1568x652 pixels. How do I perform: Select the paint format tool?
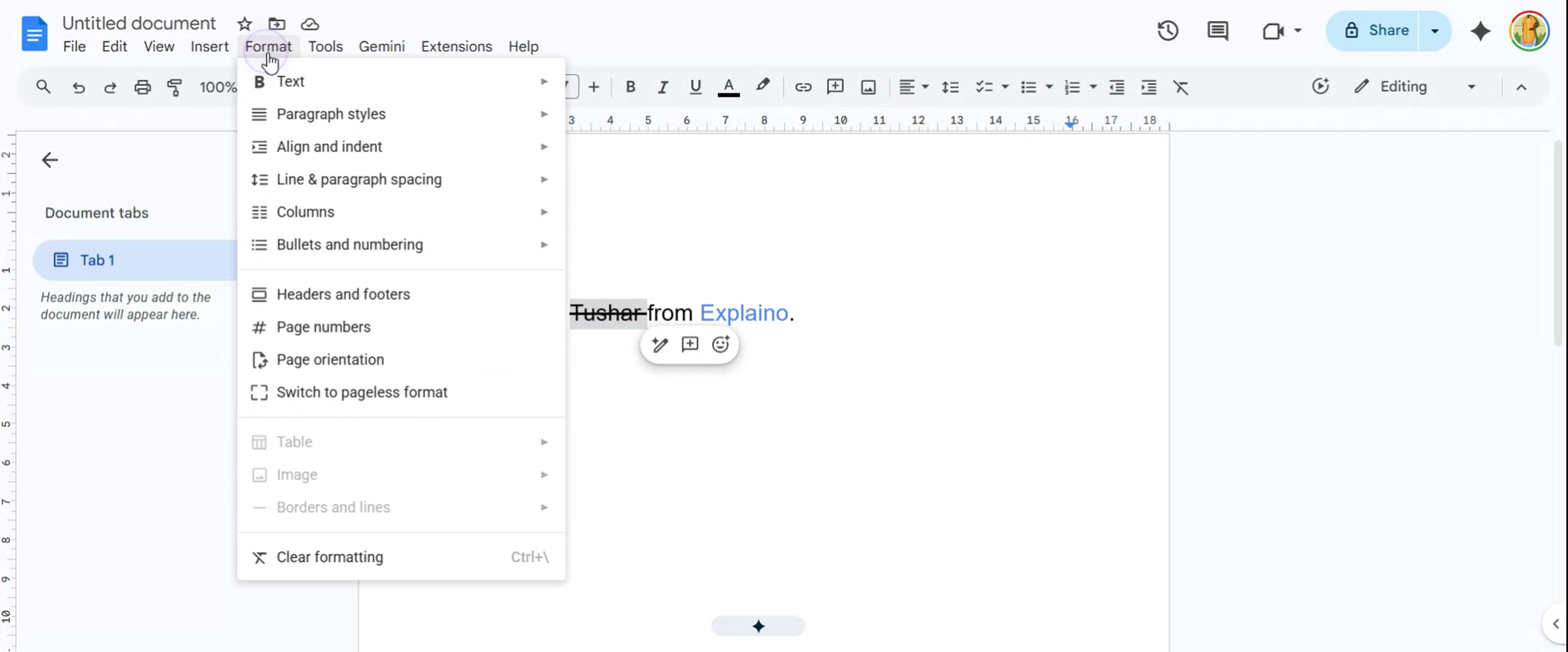pos(174,87)
